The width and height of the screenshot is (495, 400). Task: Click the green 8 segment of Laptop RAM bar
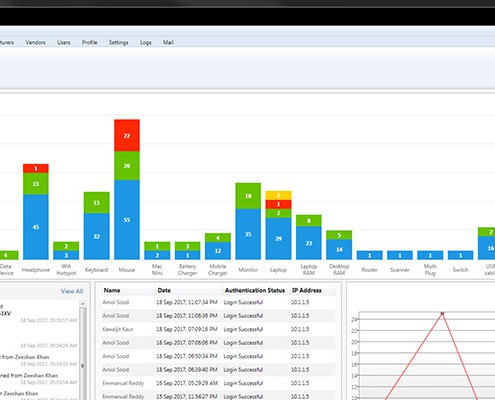(309, 221)
